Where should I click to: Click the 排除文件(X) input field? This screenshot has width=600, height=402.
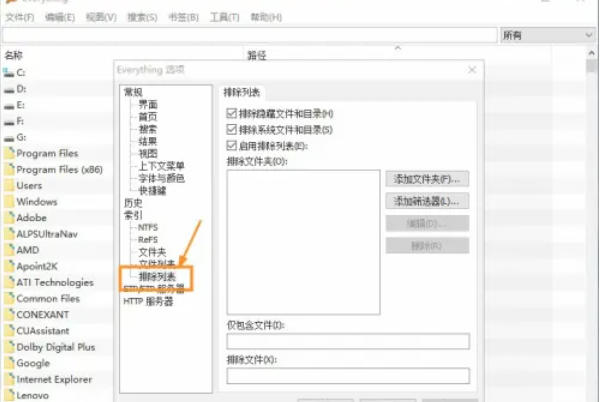(348, 376)
